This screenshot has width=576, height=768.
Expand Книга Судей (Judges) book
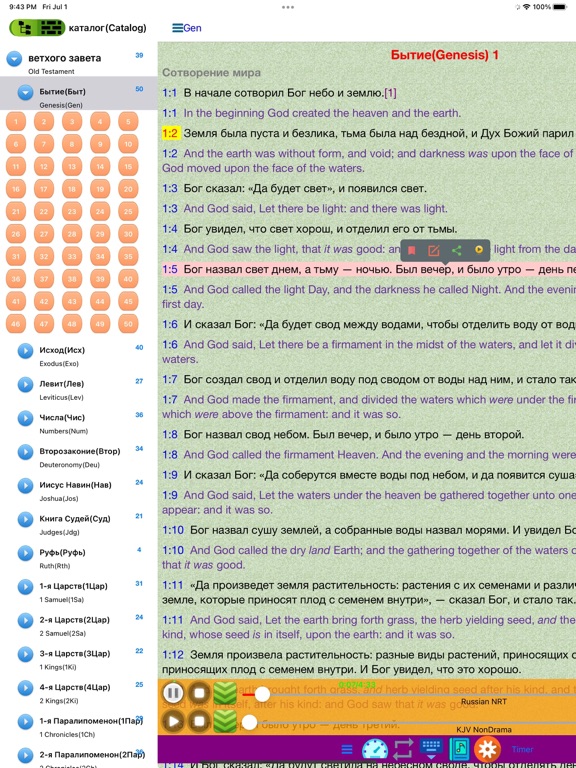[x=25, y=519]
